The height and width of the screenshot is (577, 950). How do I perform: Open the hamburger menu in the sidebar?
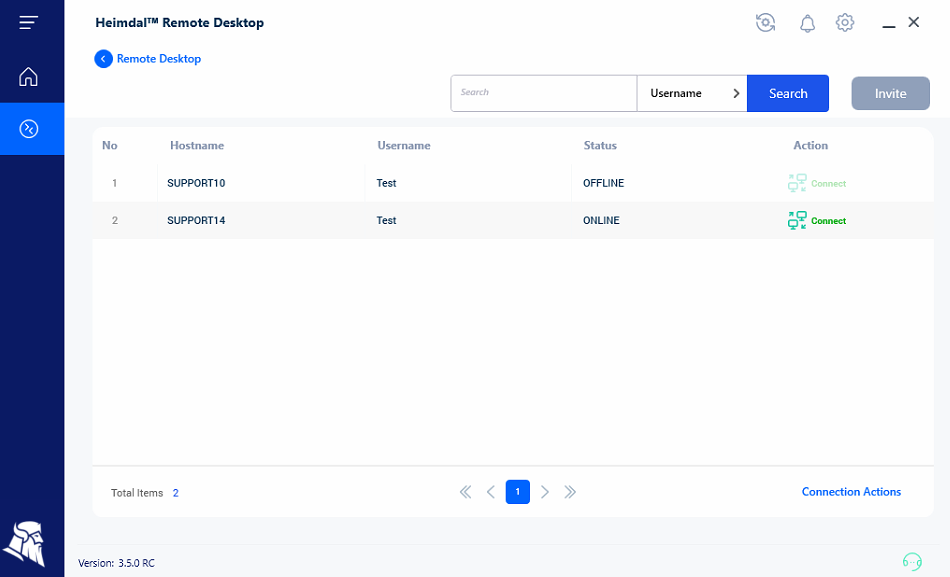[x=29, y=22]
